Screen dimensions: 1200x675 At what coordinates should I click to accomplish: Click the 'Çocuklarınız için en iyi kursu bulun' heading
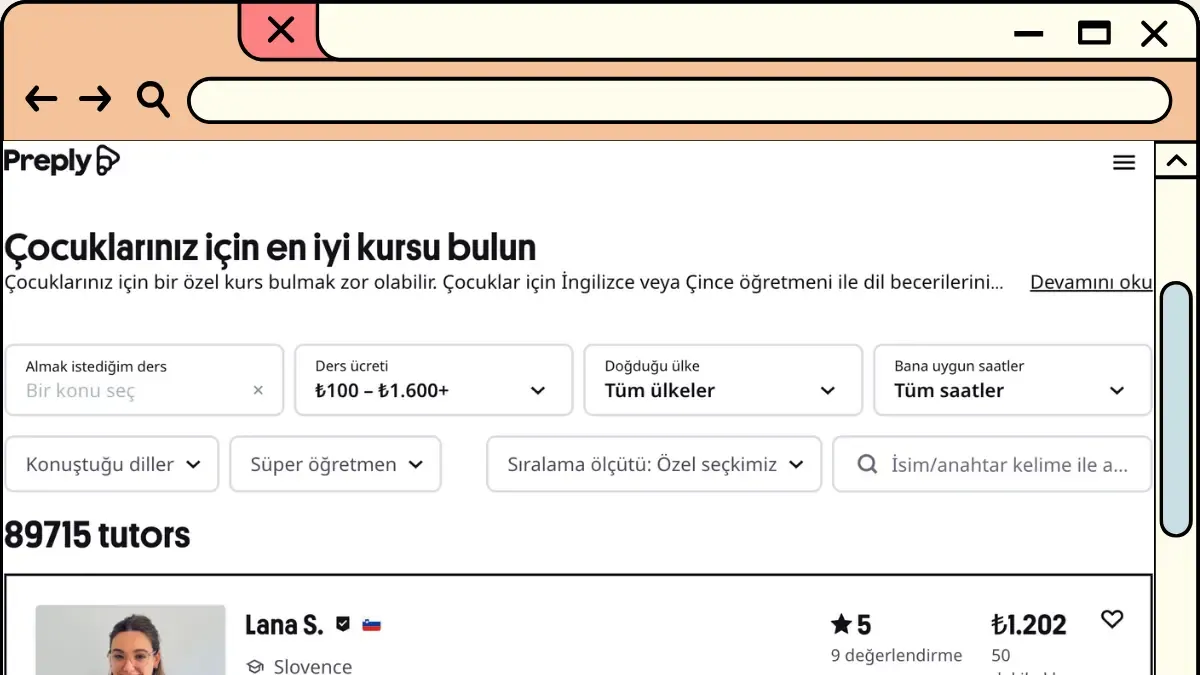pos(270,247)
